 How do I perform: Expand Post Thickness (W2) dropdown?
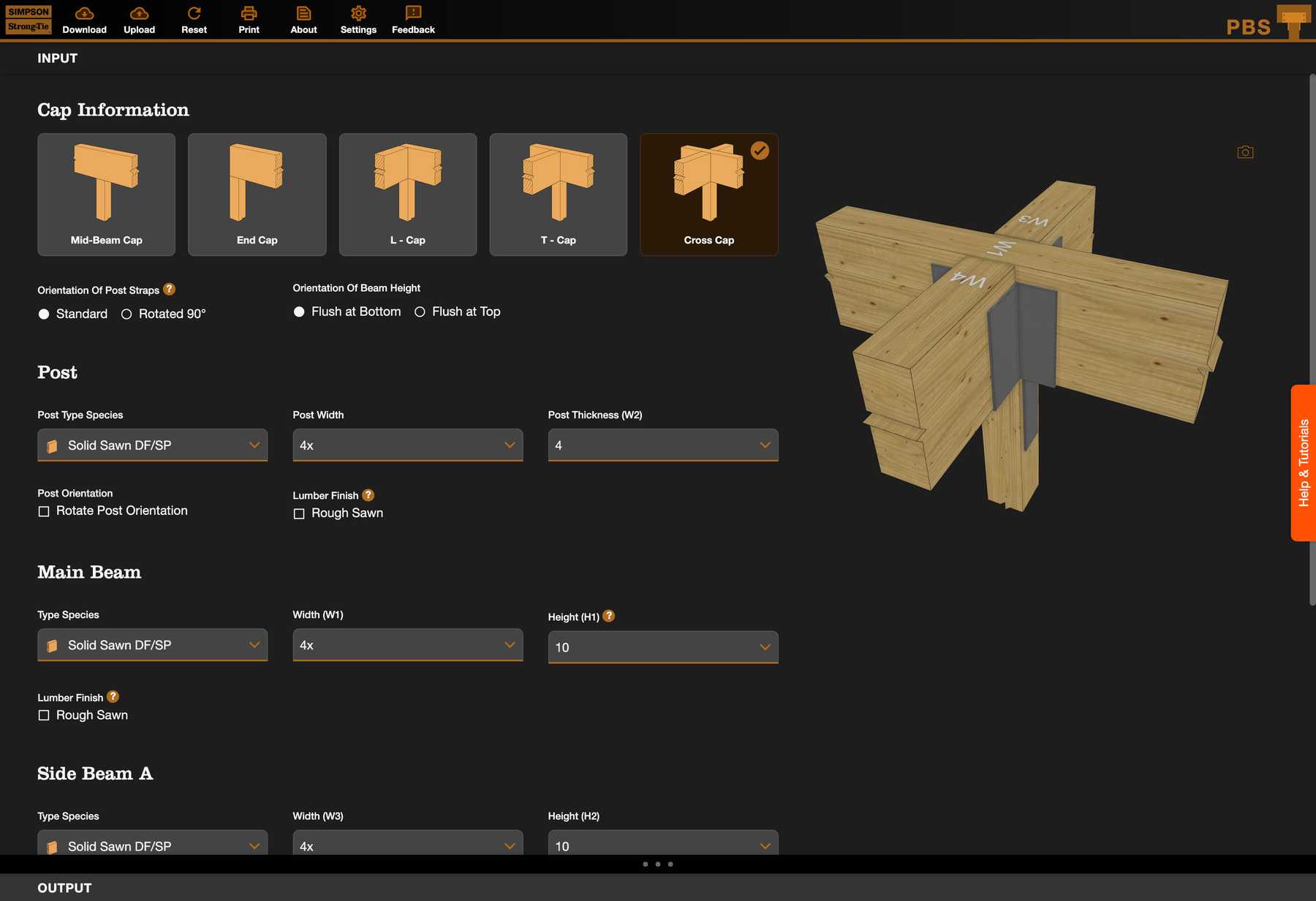662,445
